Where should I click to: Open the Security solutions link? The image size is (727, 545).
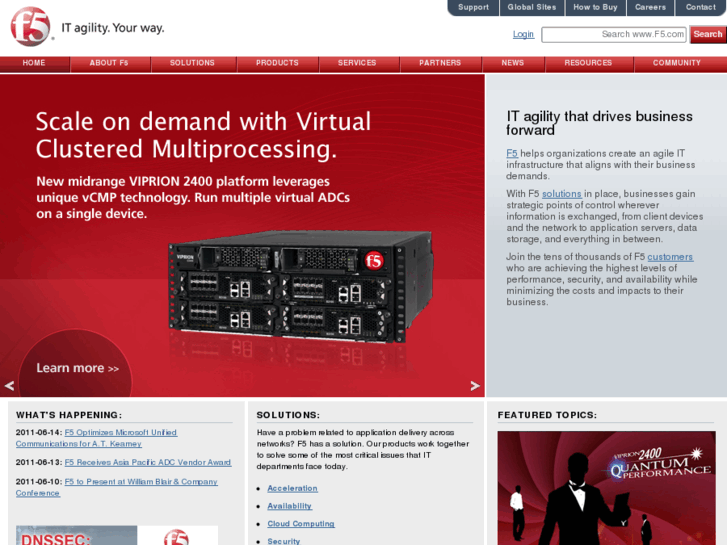pyautogui.click(x=284, y=541)
